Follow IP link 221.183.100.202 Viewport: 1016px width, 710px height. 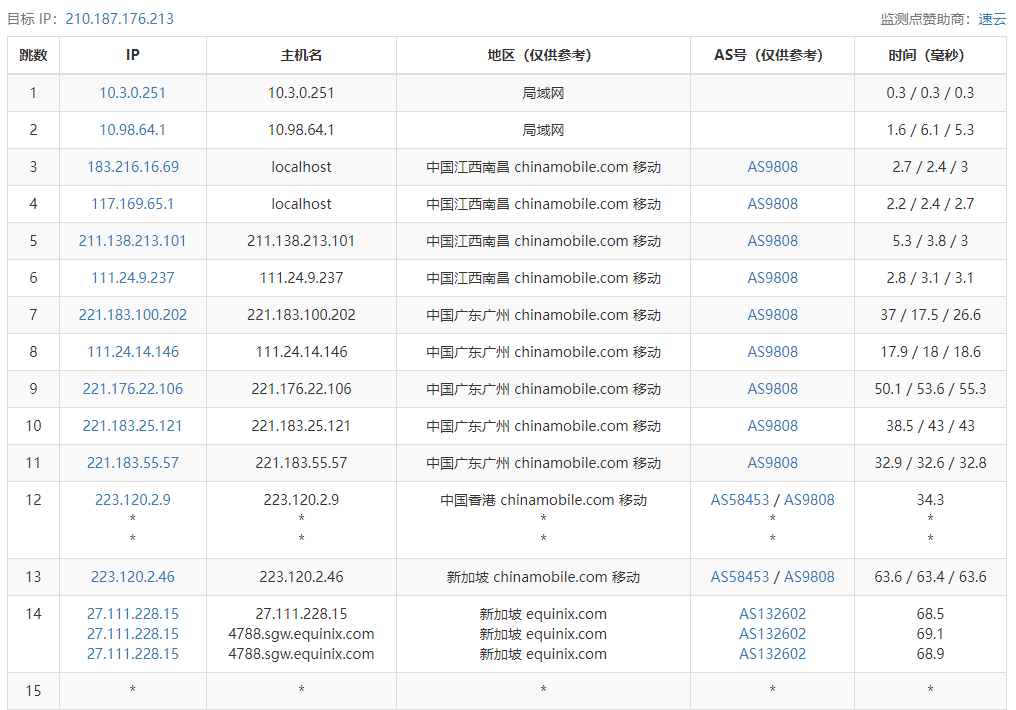point(133,314)
